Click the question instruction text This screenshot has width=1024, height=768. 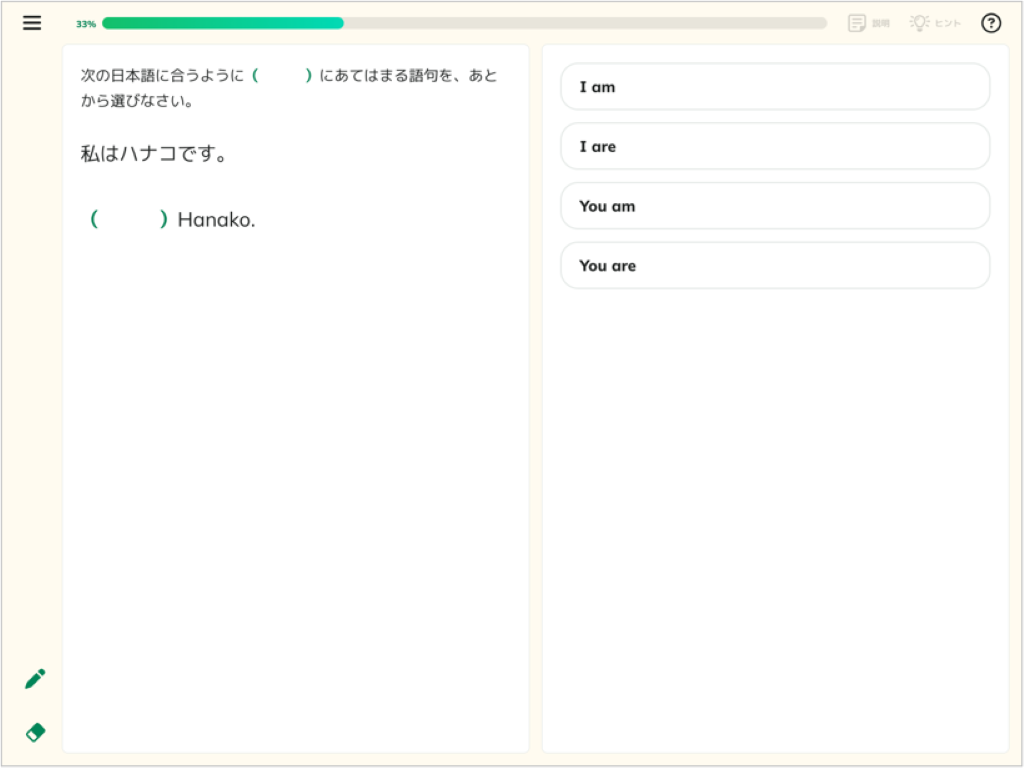[x=289, y=88]
